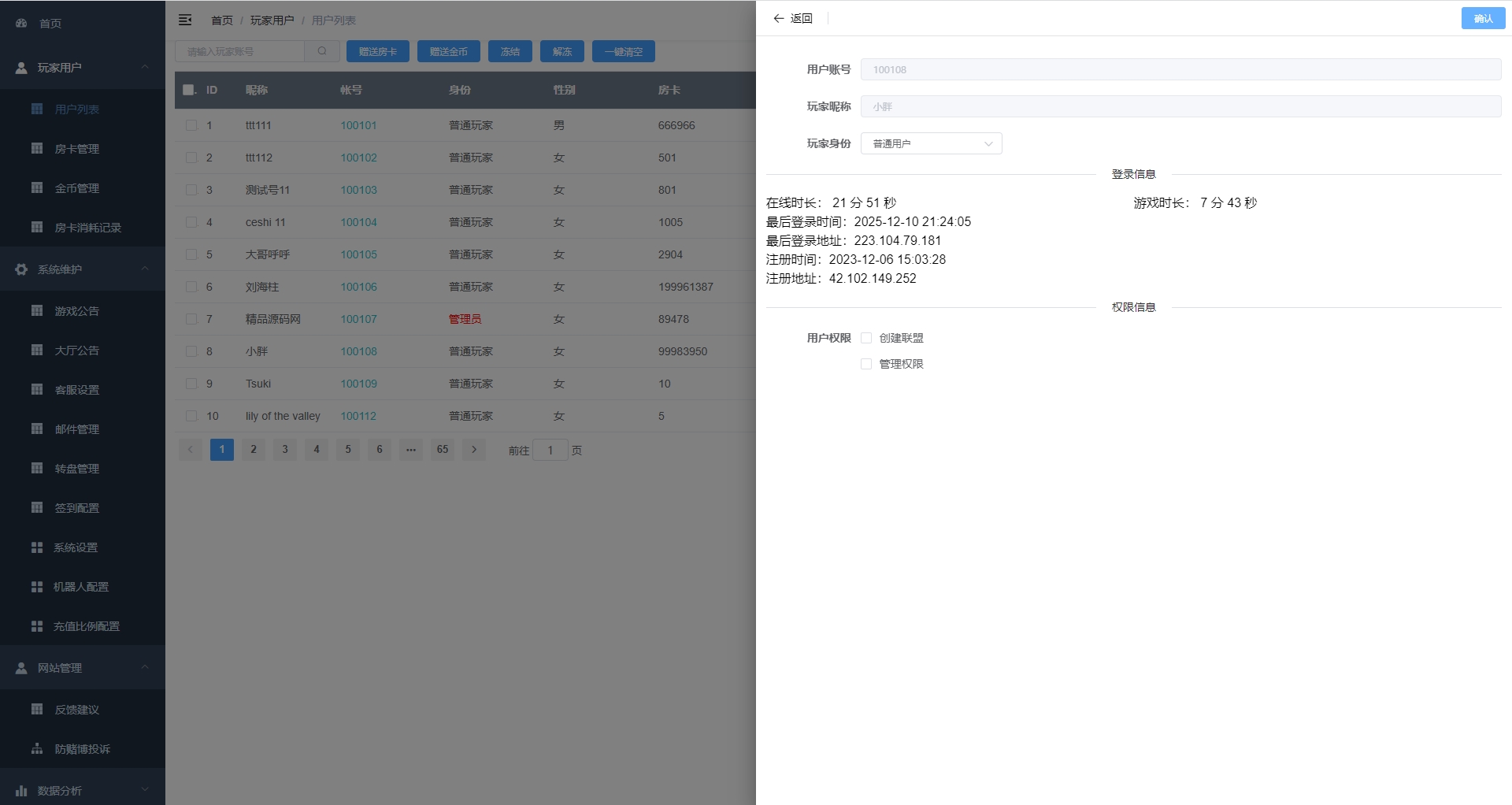This screenshot has width=1512, height=805.
Task: Click the bar chart icon for 数据分析
Action: (x=21, y=791)
